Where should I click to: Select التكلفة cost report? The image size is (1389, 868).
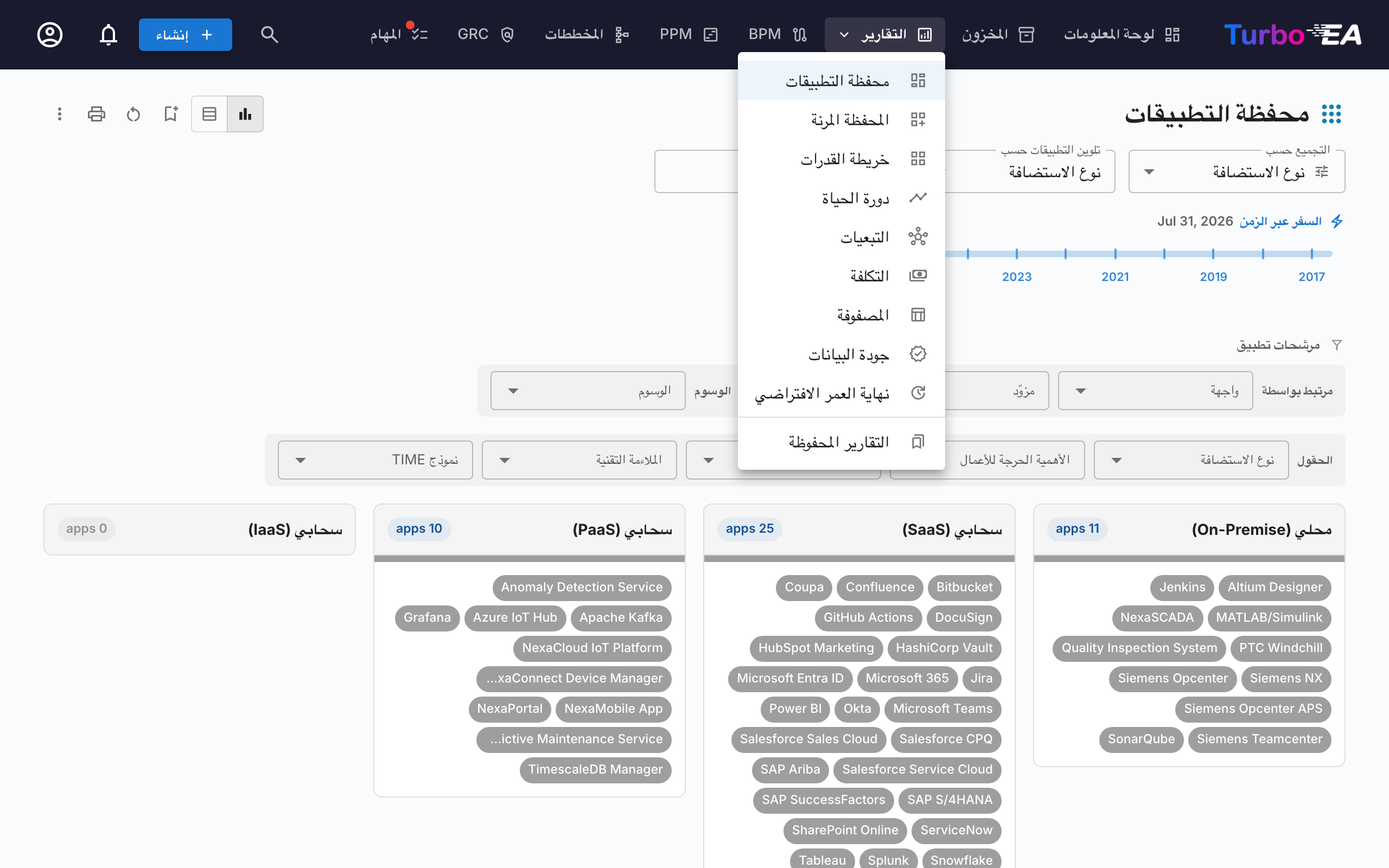point(841,276)
